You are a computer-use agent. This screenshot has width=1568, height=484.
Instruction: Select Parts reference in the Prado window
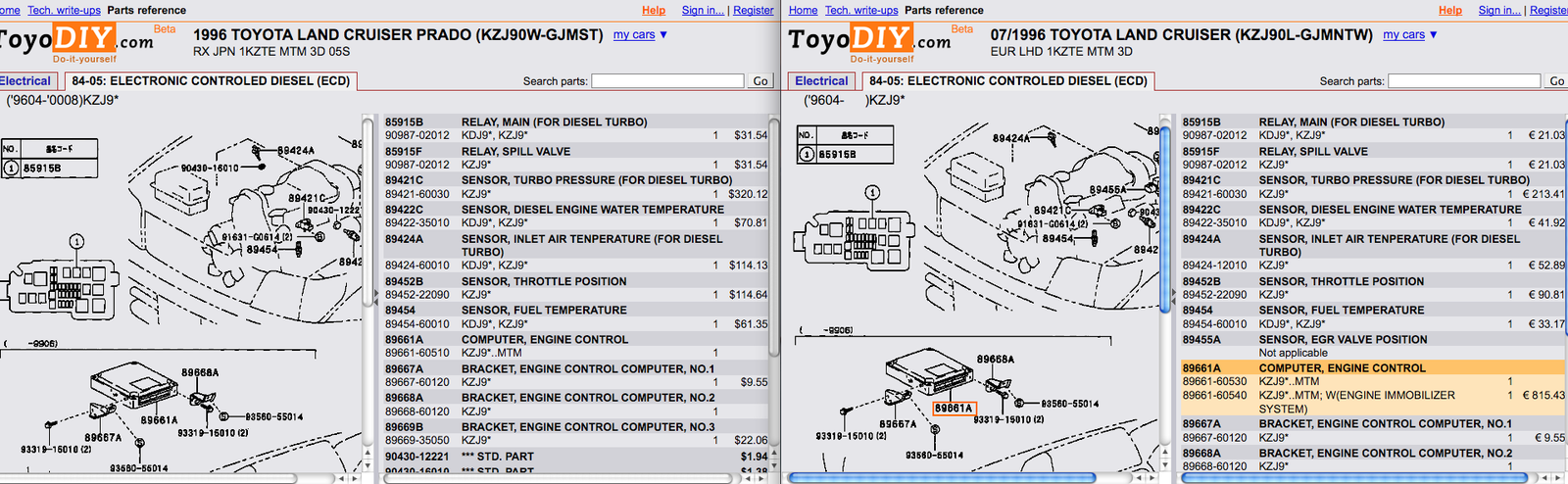[146, 10]
